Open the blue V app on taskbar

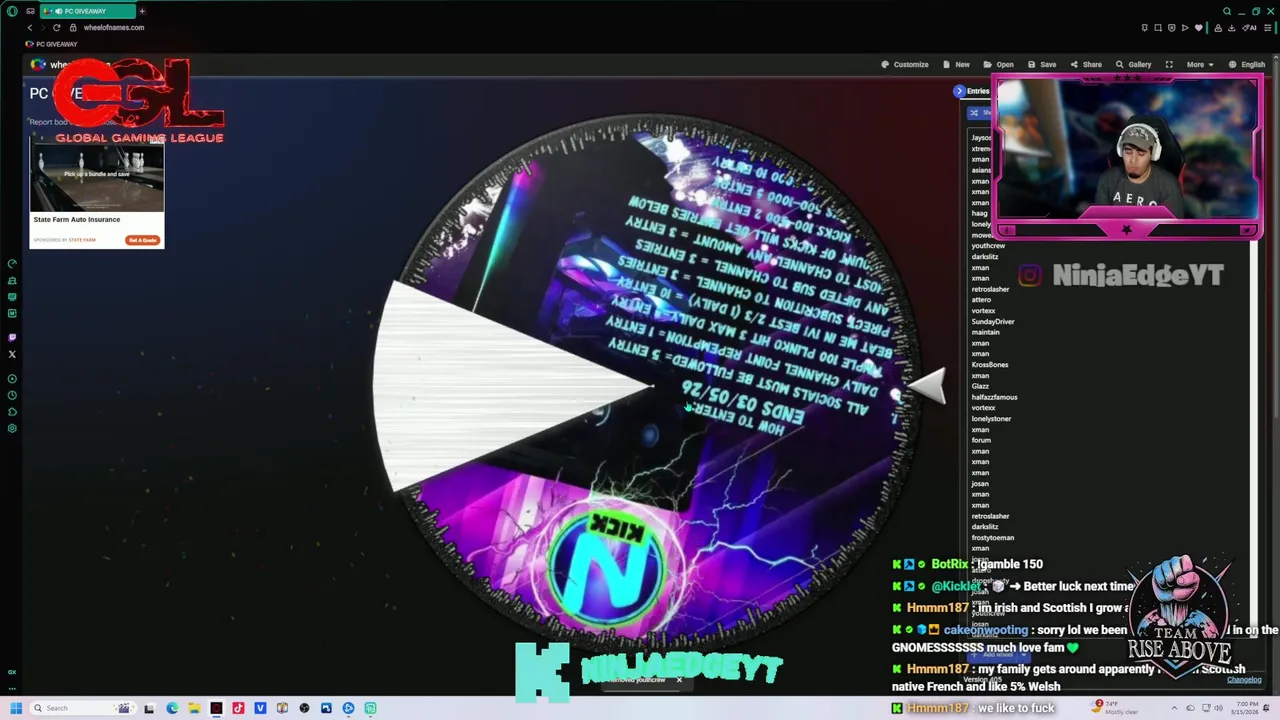260,708
